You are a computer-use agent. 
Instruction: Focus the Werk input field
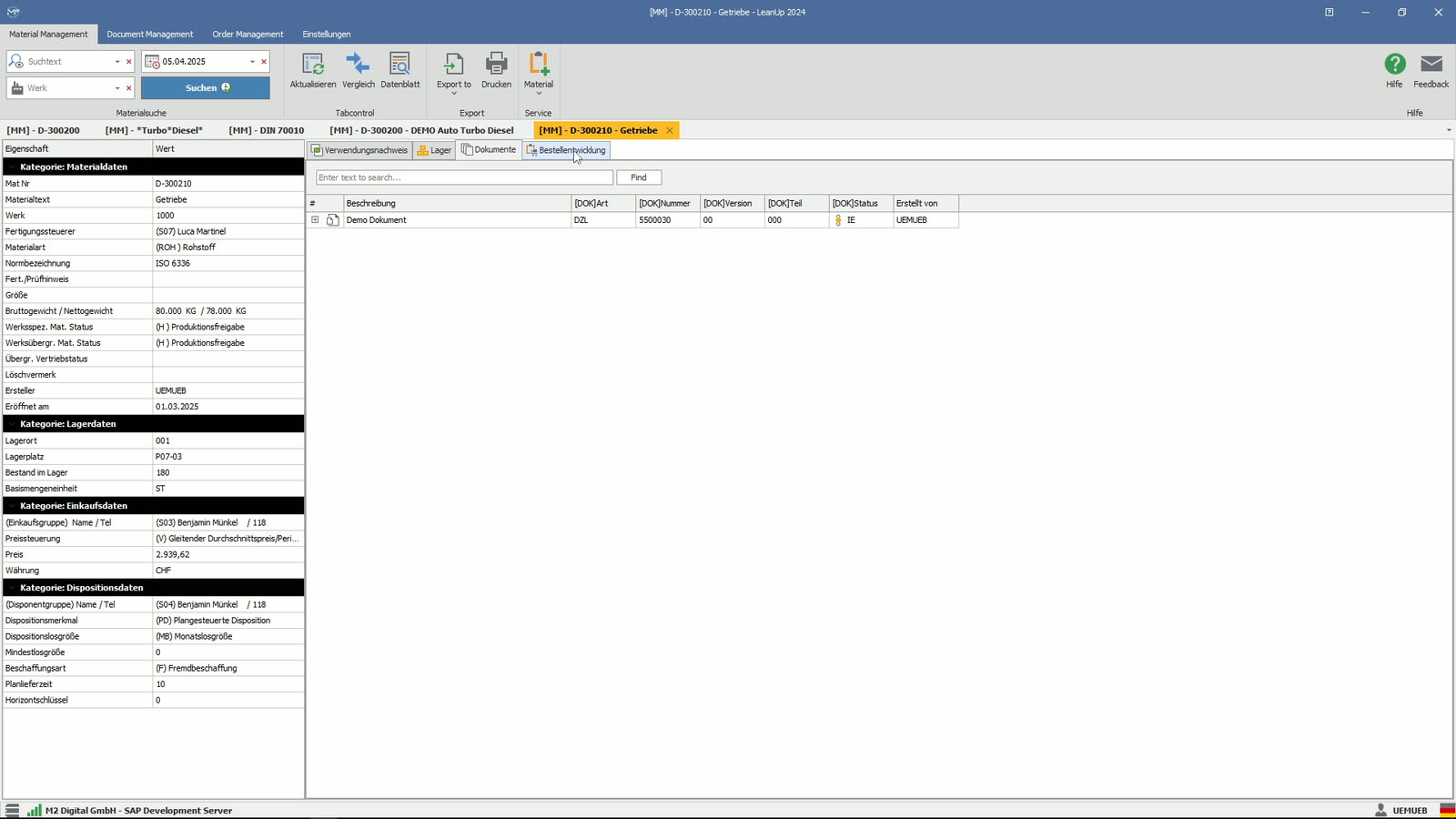coord(68,88)
